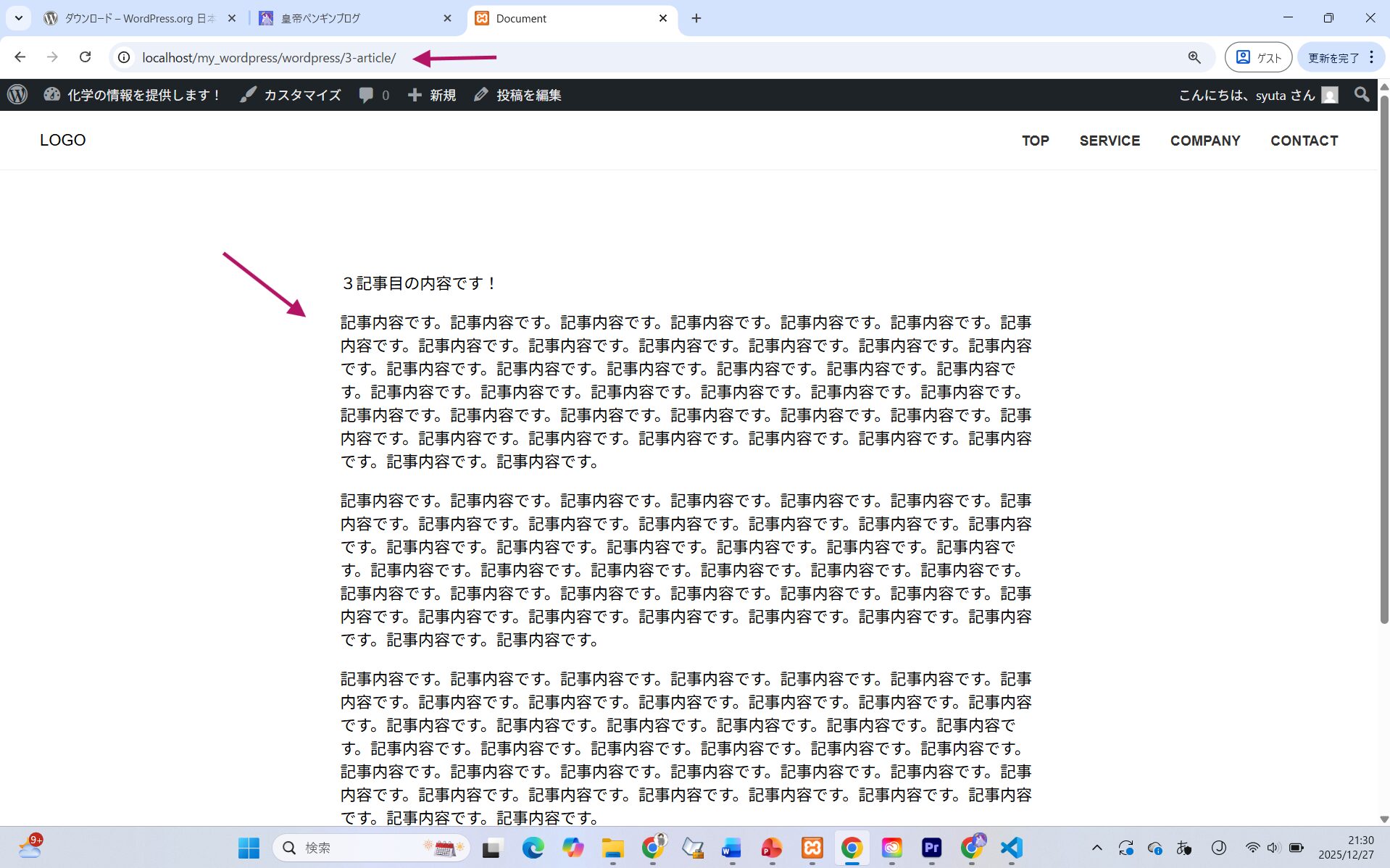Click the LOGO site title
The image size is (1390, 868).
coord(63,140)
